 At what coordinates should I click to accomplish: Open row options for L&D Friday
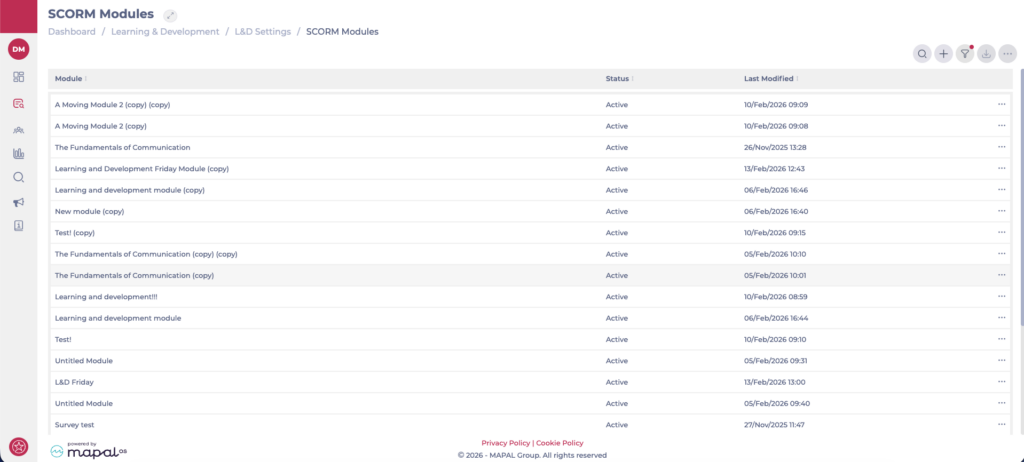point(1001,382)
